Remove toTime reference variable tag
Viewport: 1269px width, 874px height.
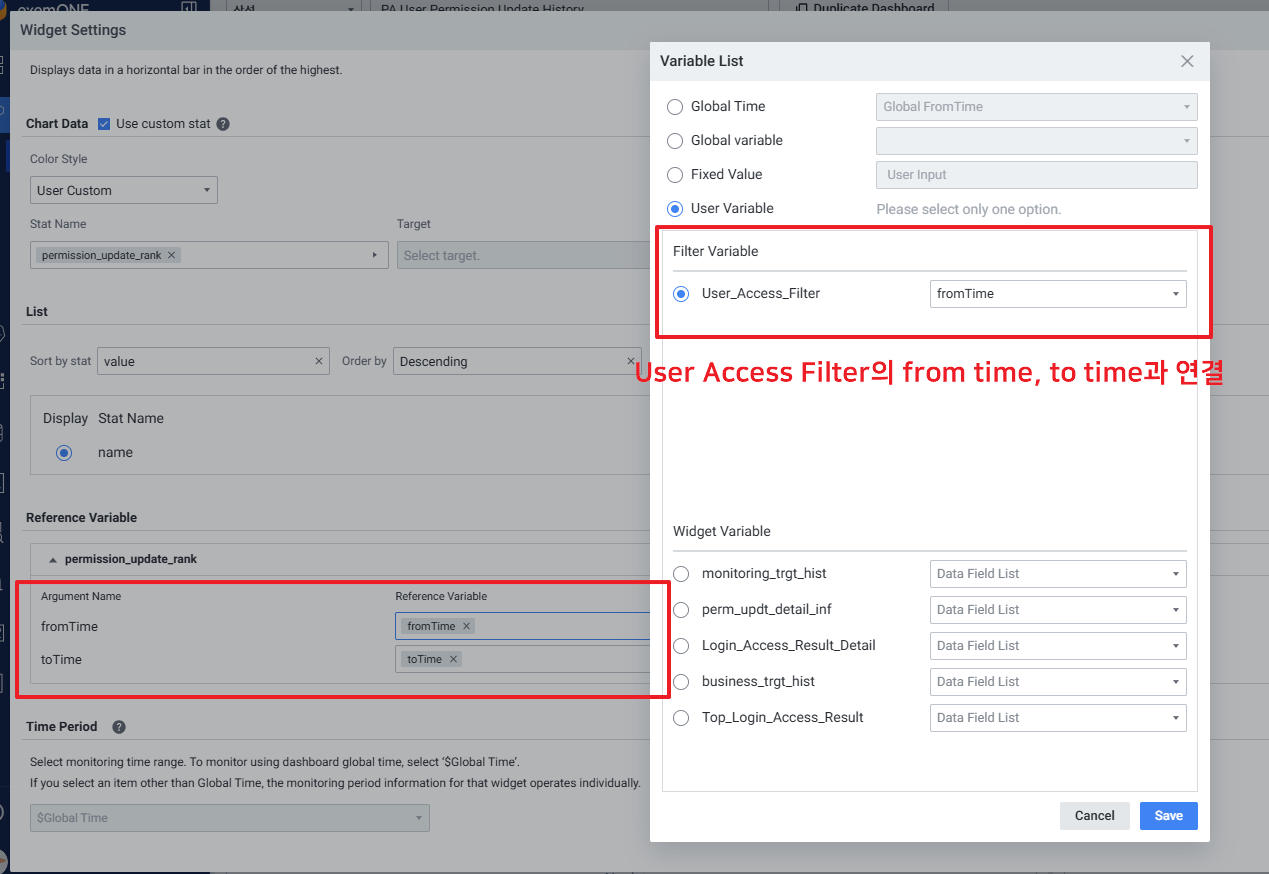click(x=453, y=659)
